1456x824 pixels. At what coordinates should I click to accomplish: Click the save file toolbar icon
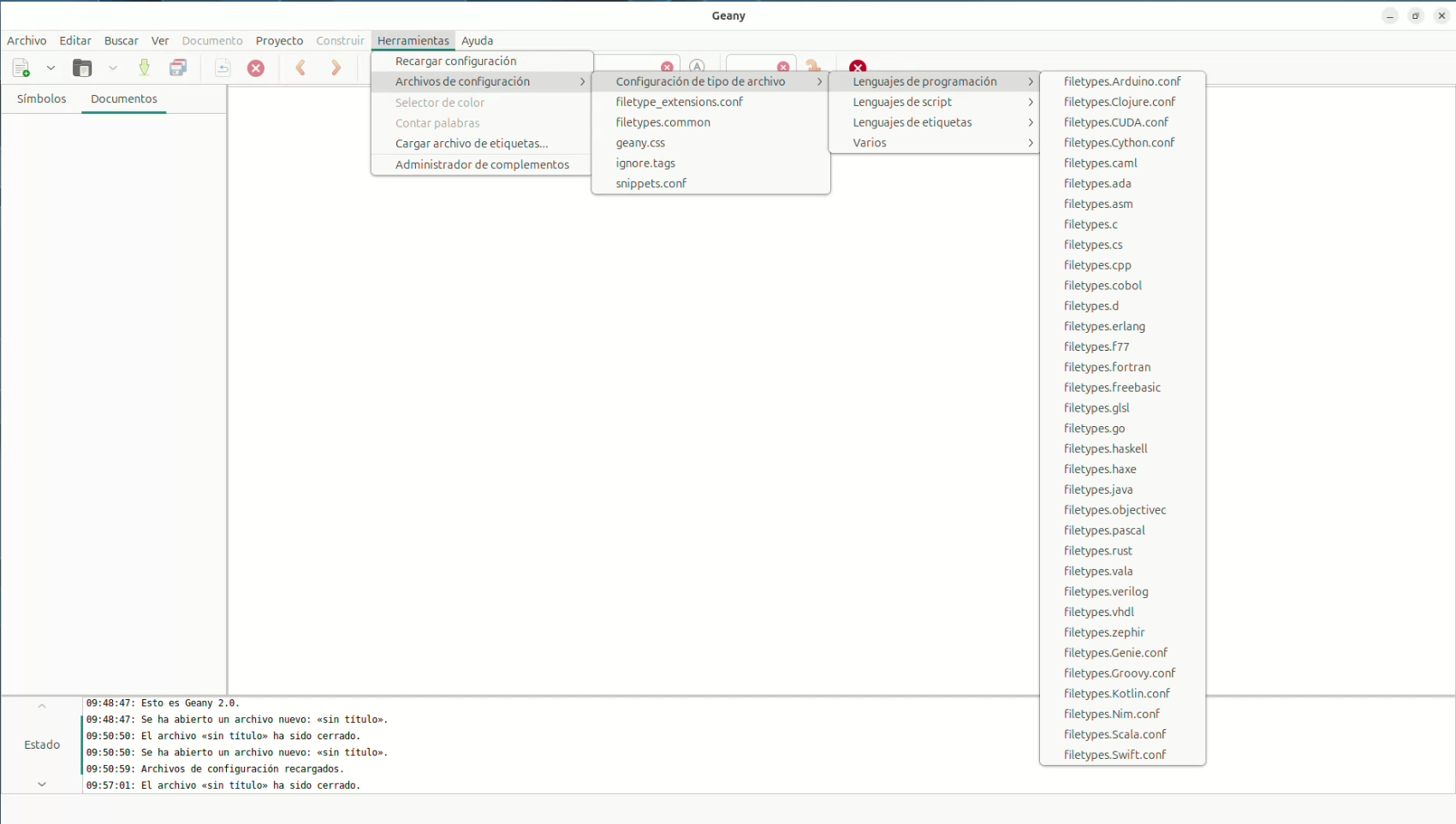tap(144, 68)
